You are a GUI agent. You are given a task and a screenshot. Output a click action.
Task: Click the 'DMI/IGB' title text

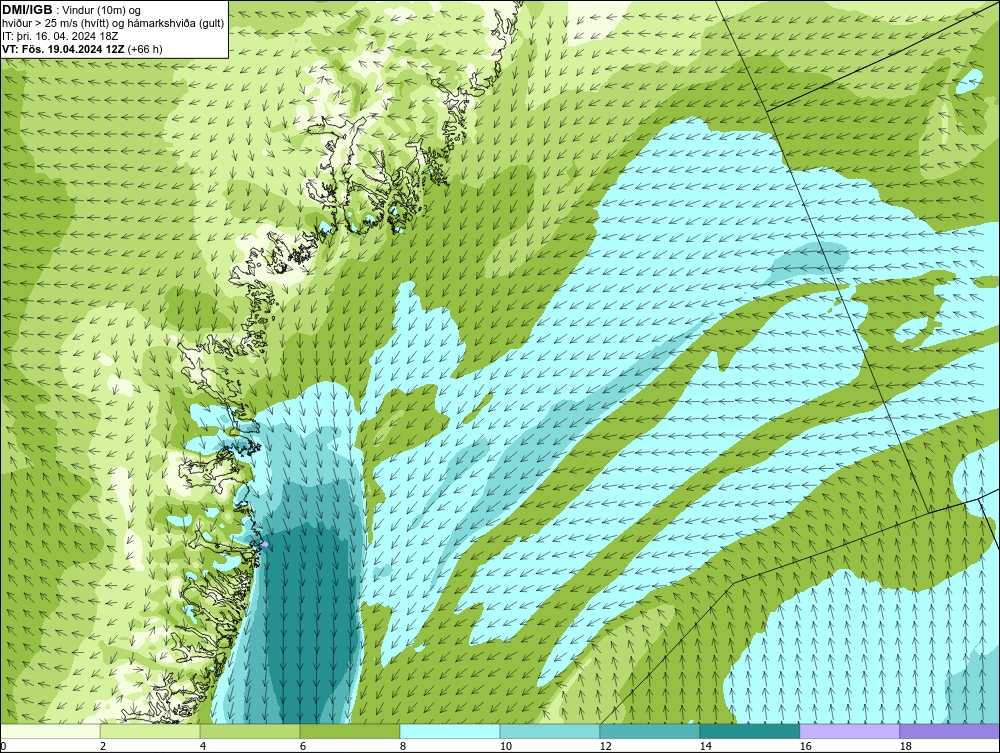click(27, 10)
